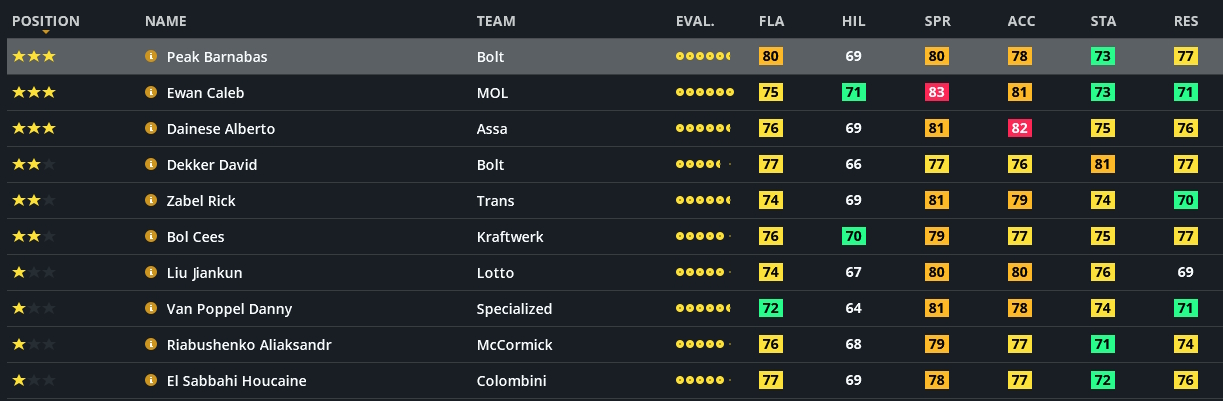This screenshot has width=1223, height=401.
Task: Click Dainese Alberto's red 82 acceleration rating
Action: coord(1020,129)
